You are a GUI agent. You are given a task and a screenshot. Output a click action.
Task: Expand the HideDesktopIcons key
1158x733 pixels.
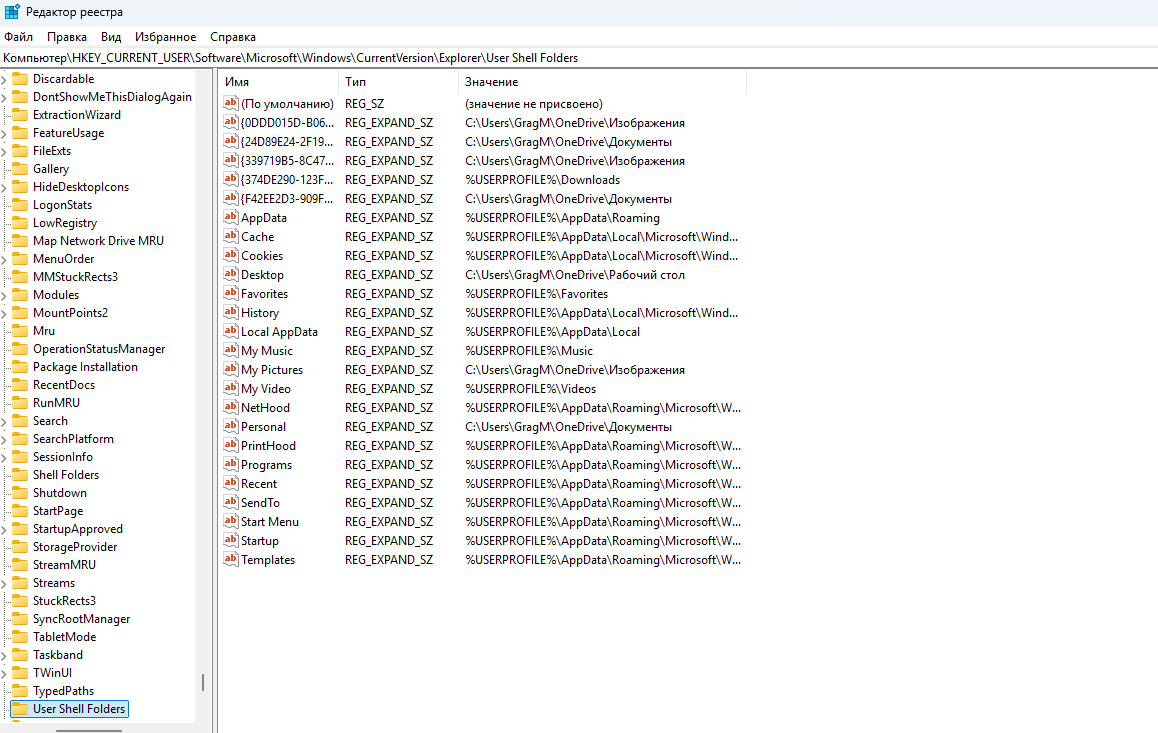pos(4,187)
